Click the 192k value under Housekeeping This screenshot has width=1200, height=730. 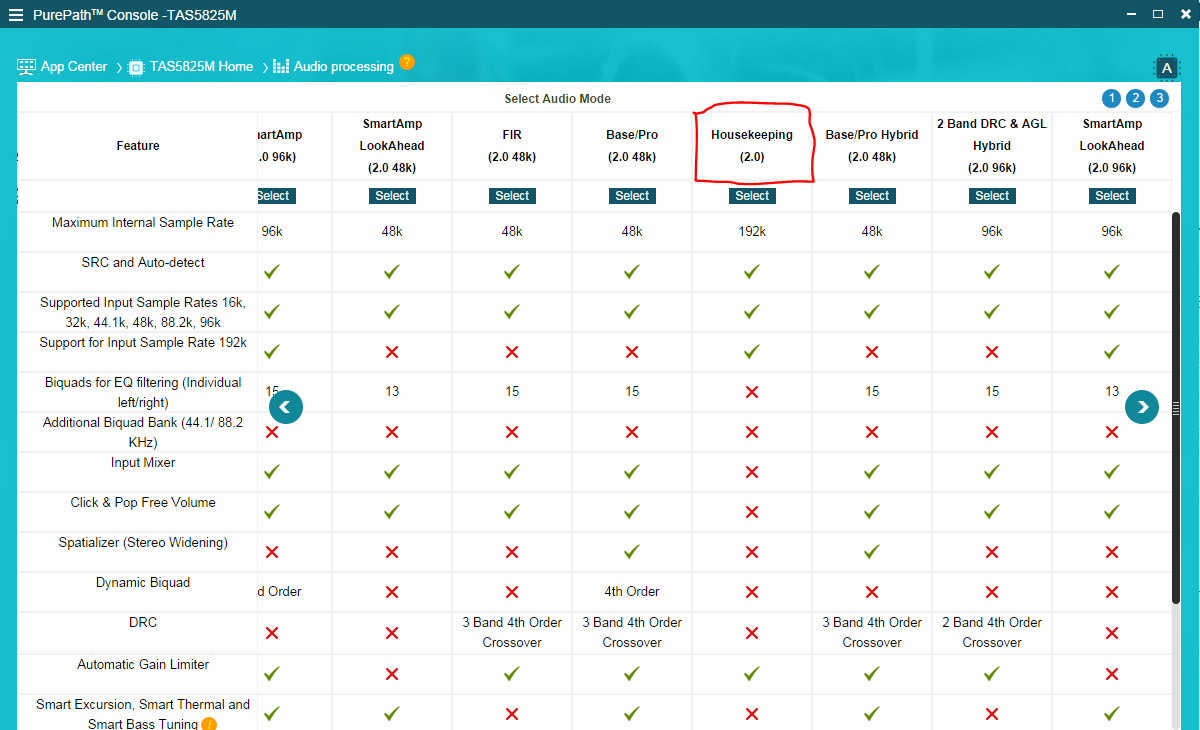pos(752,231)
